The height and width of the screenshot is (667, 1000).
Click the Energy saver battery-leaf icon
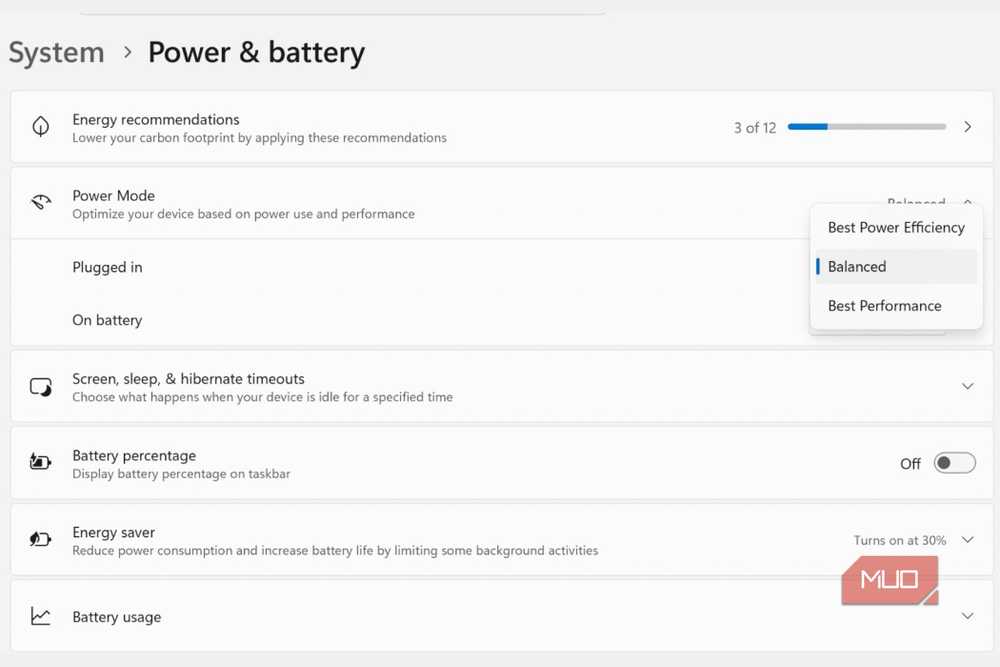41,539
